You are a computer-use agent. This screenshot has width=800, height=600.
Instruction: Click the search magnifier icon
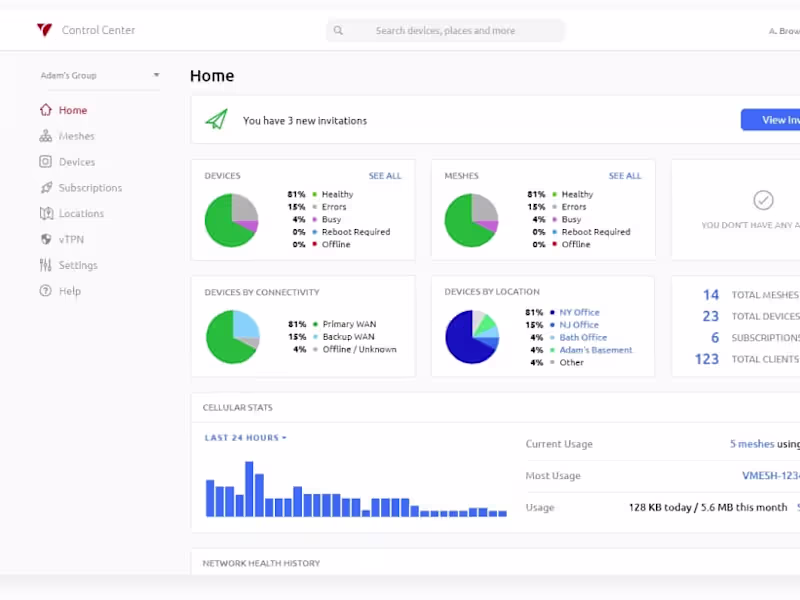click(338, 31)
